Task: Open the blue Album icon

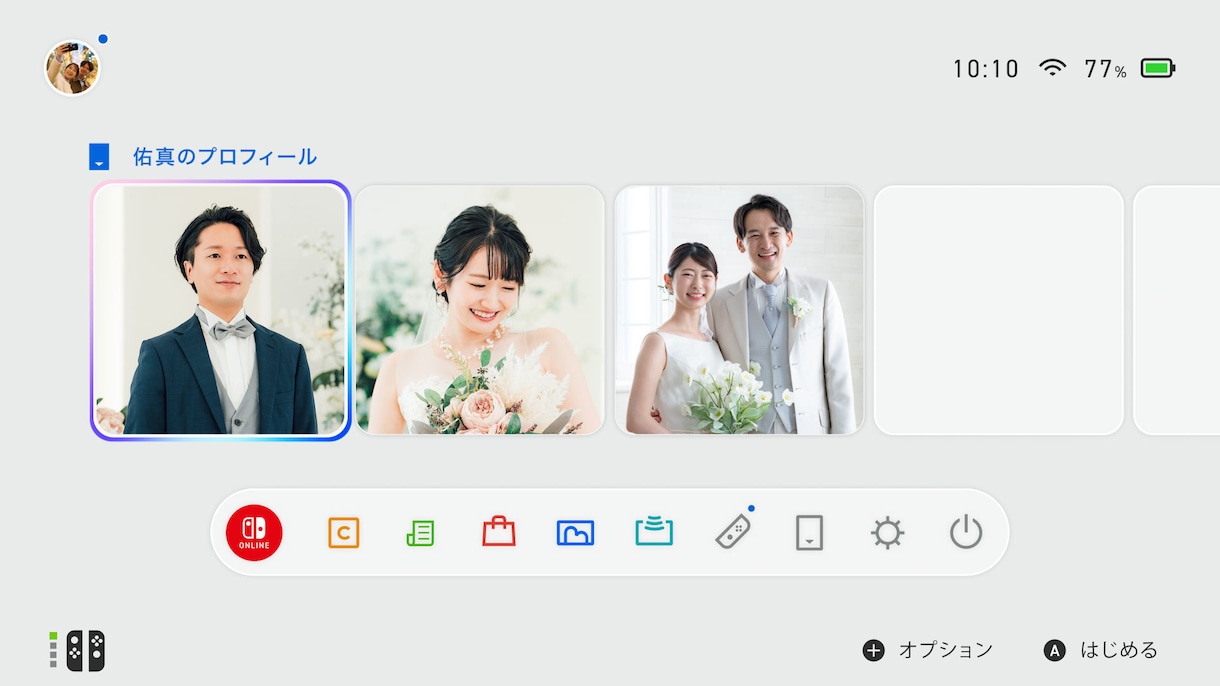Action: click(575, 533)
